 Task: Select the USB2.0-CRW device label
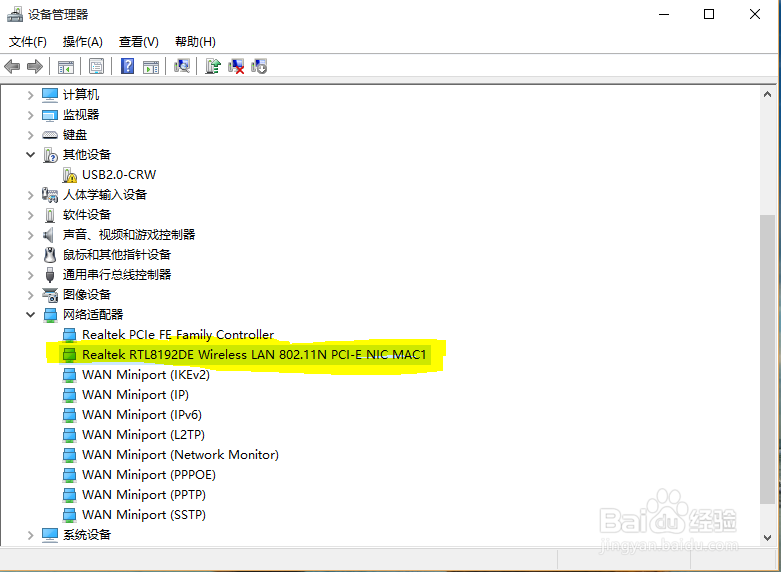point(119,175)
